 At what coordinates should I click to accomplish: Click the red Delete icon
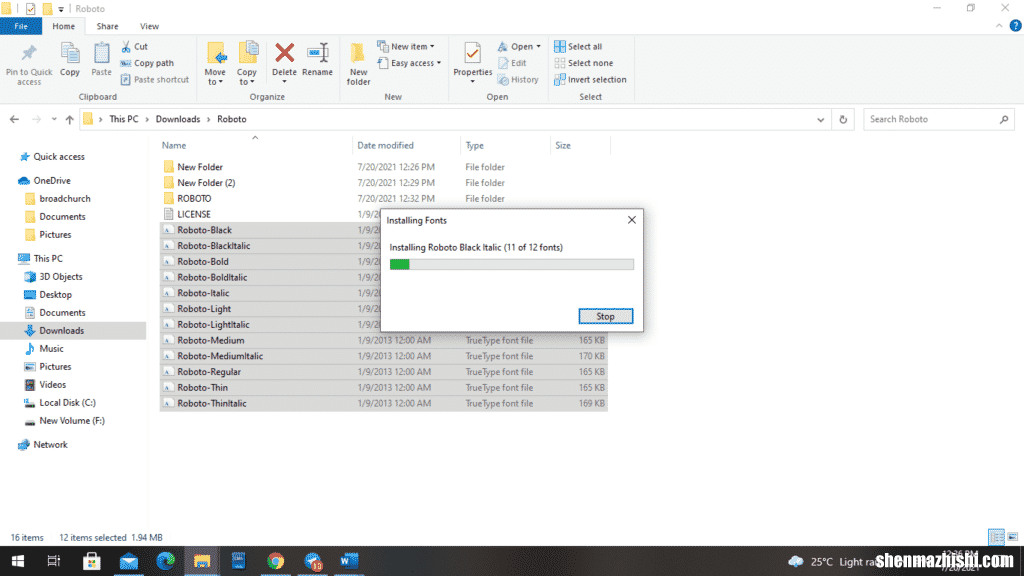click(x=284, y=52)
